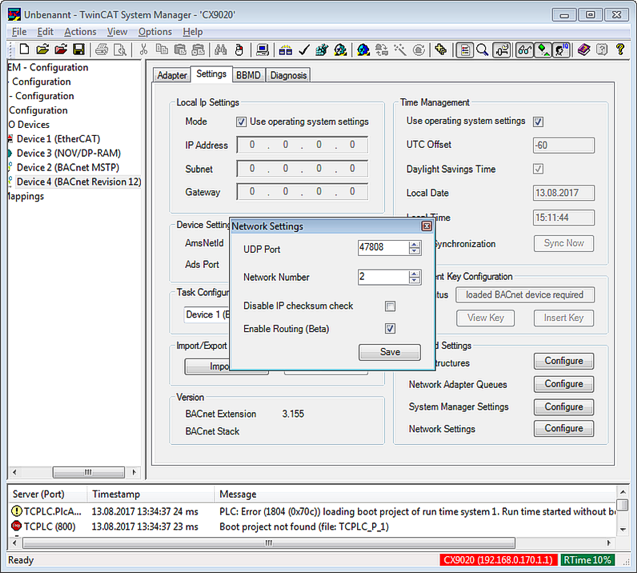Click the scissors cut icon

143,50
